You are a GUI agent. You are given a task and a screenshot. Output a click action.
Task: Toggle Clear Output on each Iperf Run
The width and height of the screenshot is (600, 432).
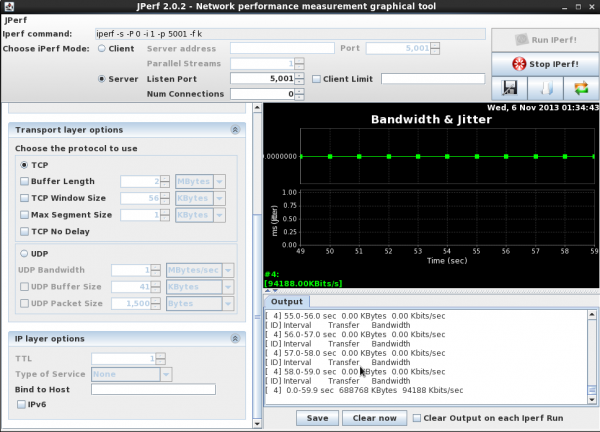(x=416, y=418)
